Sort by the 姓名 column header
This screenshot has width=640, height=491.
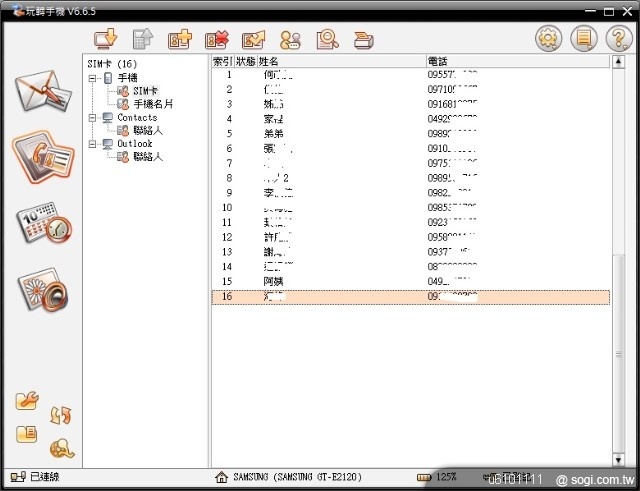pyautogui.click(x=342, y=62)
